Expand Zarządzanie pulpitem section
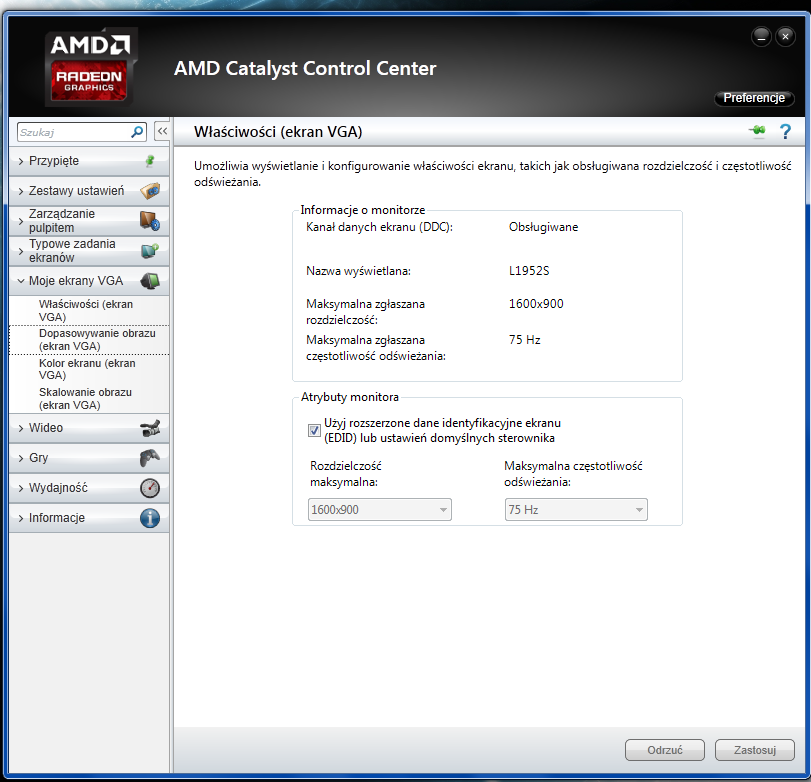 tap(89, 221)
